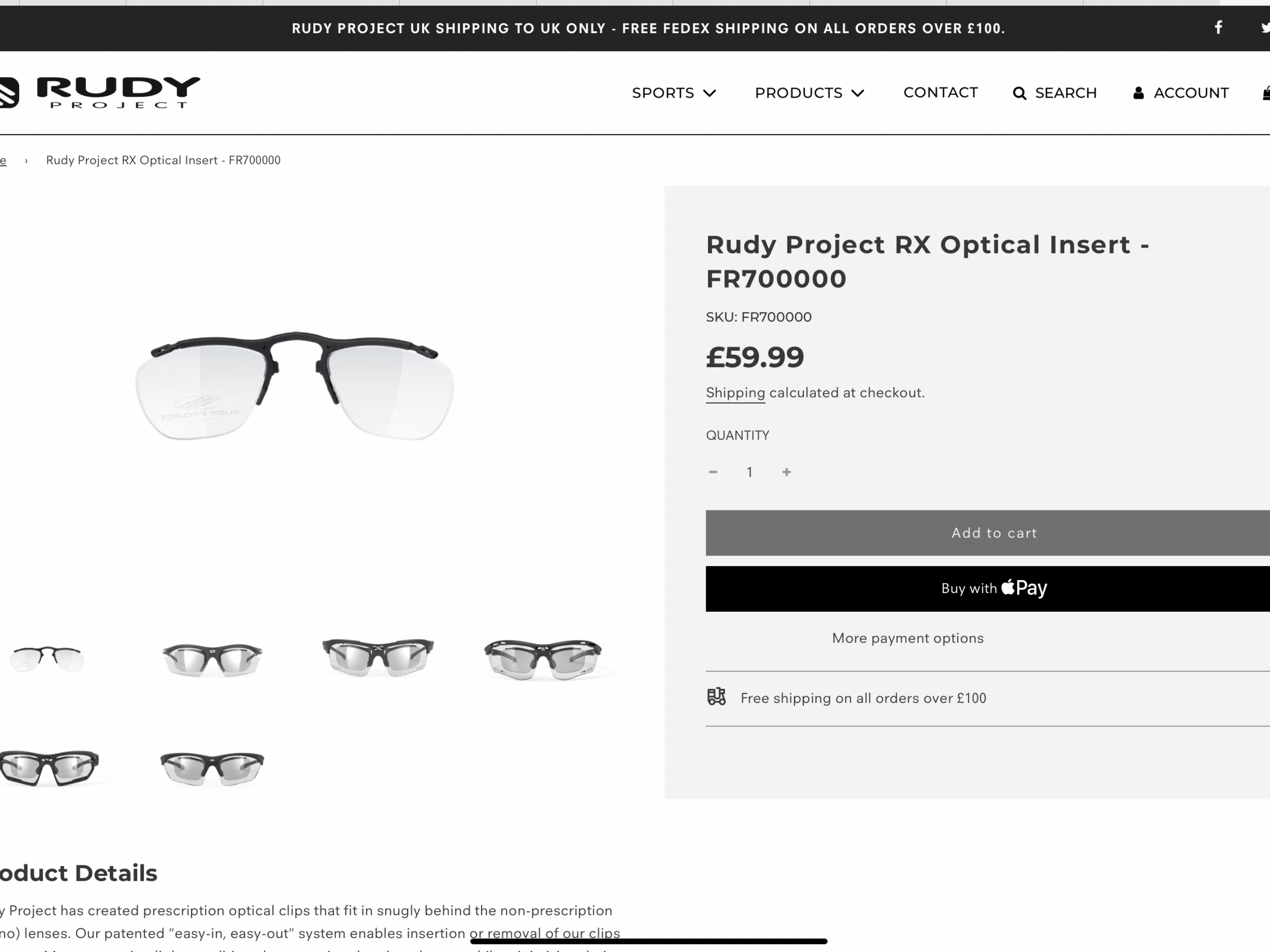Select the first thumbnail of the insert alone
This screenshot has height=952, width=1270.
point(48,658)
